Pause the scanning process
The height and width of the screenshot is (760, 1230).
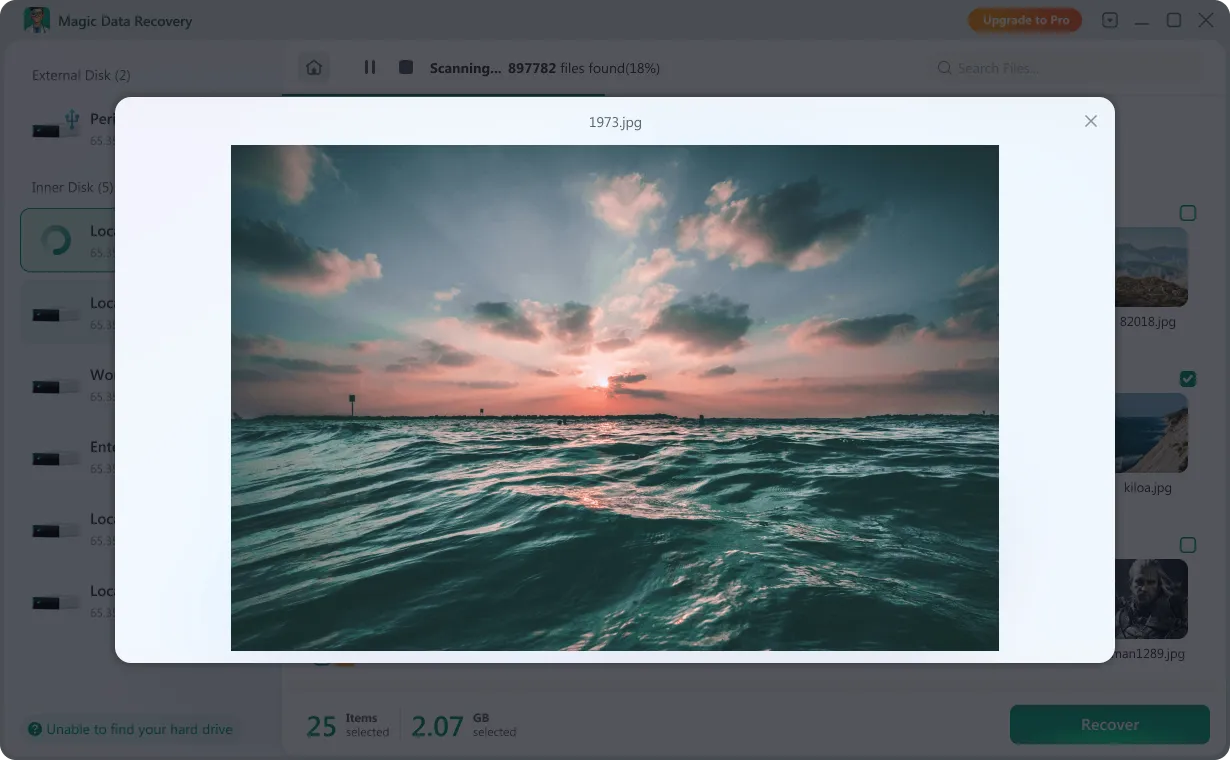click(370, 67)
